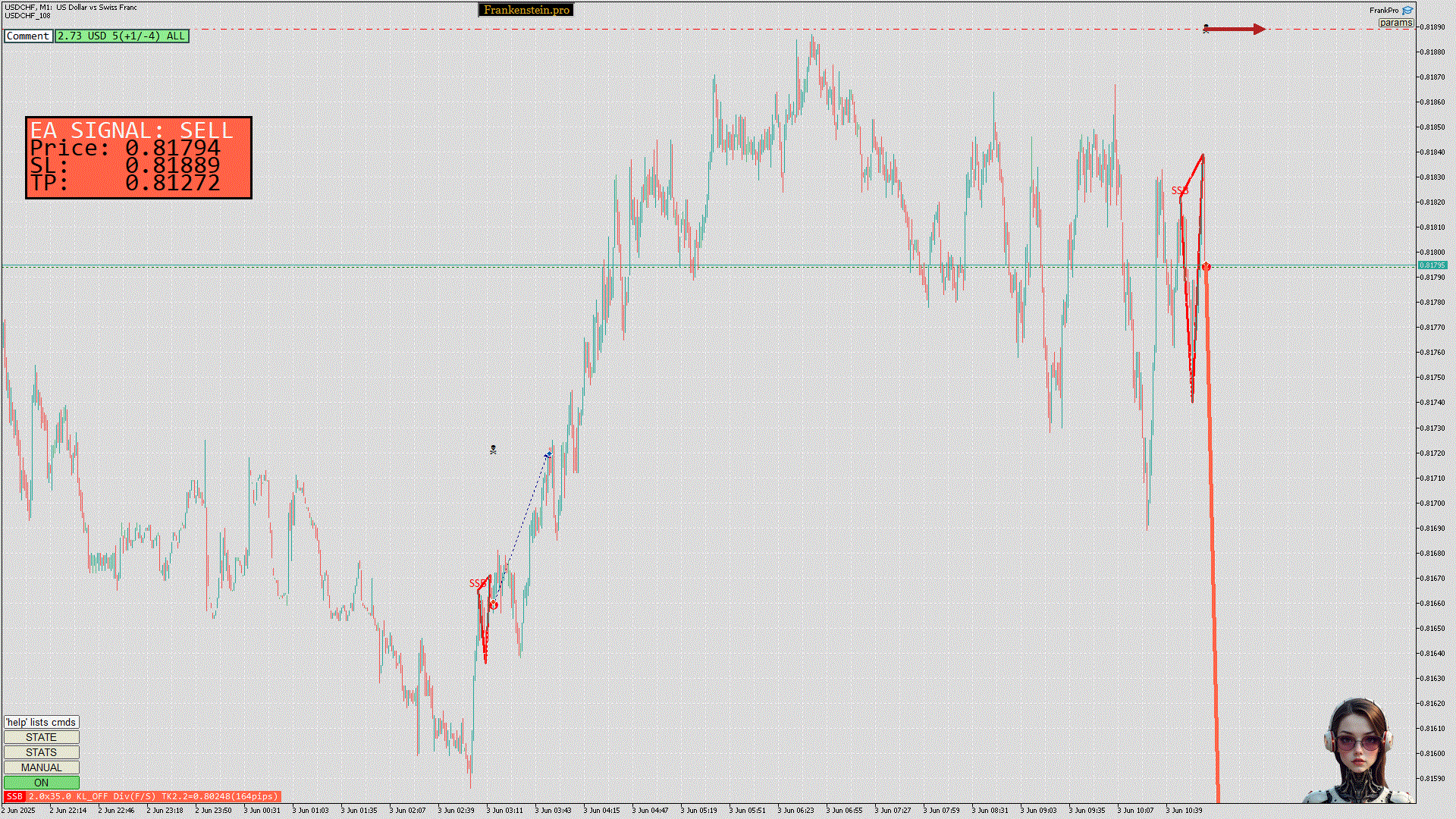Toggle the MANUAL mode button
The image size is (1456, 819).
pos(42,767)
